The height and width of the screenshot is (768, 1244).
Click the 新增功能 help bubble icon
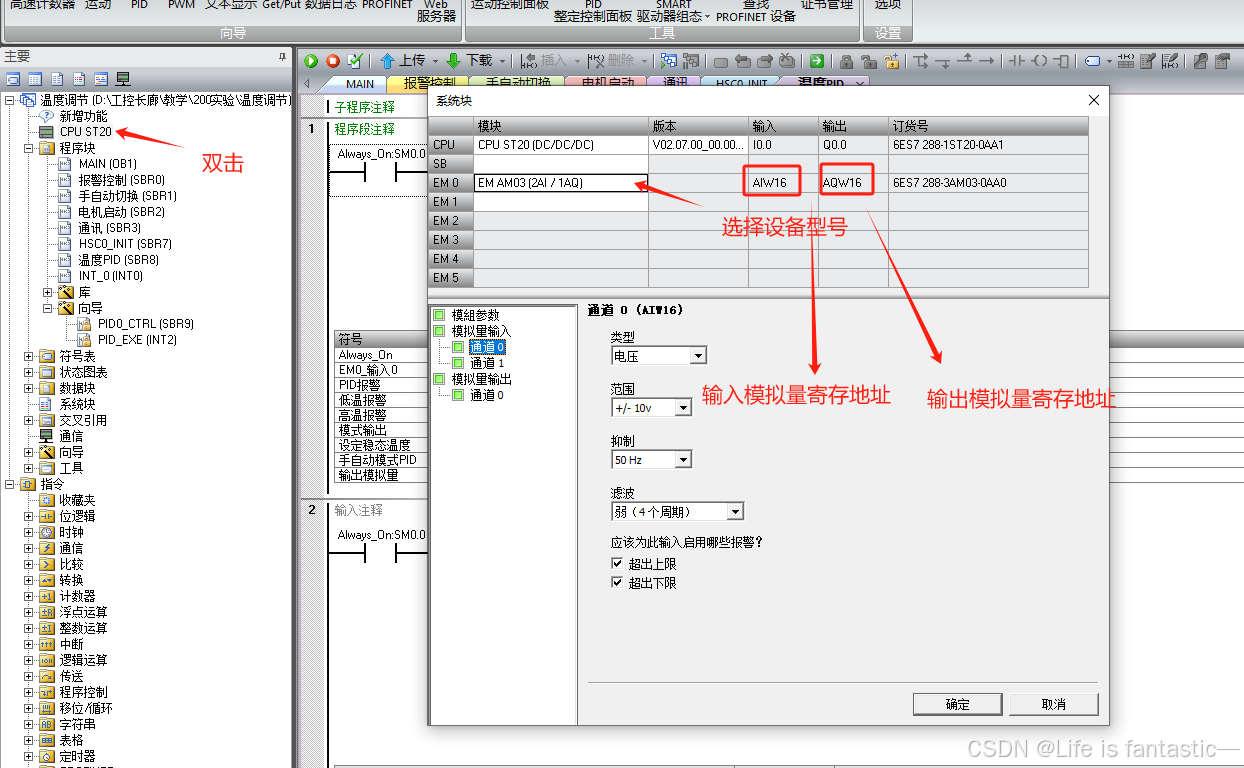tap(45, 116)
